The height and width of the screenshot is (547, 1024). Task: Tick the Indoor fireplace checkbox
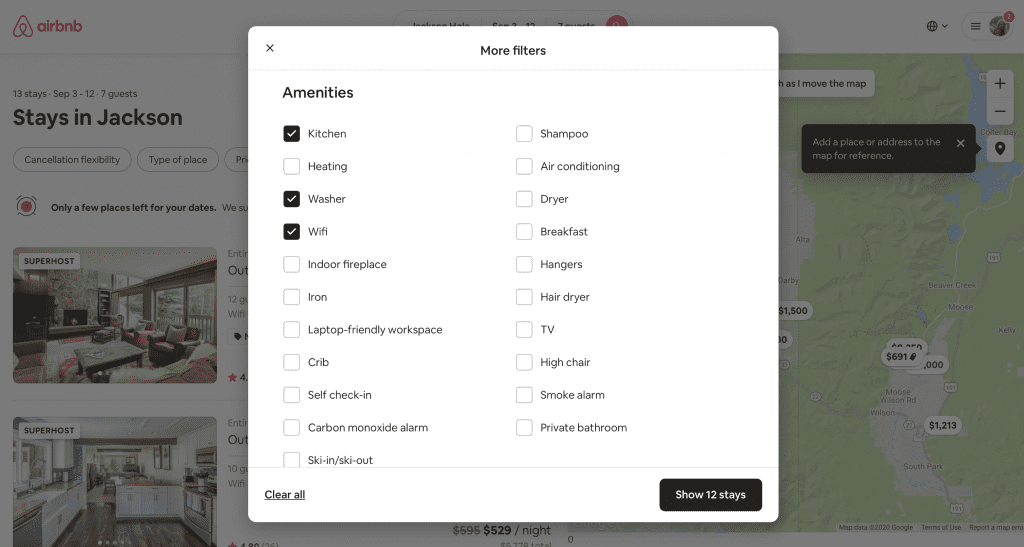[x=291, y=264]
